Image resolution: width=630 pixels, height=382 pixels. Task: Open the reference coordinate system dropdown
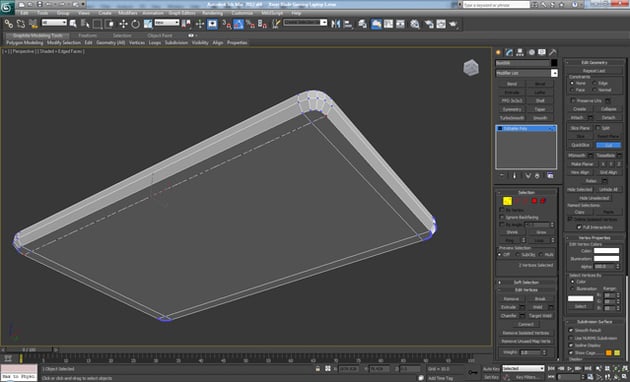click(167, 22)
